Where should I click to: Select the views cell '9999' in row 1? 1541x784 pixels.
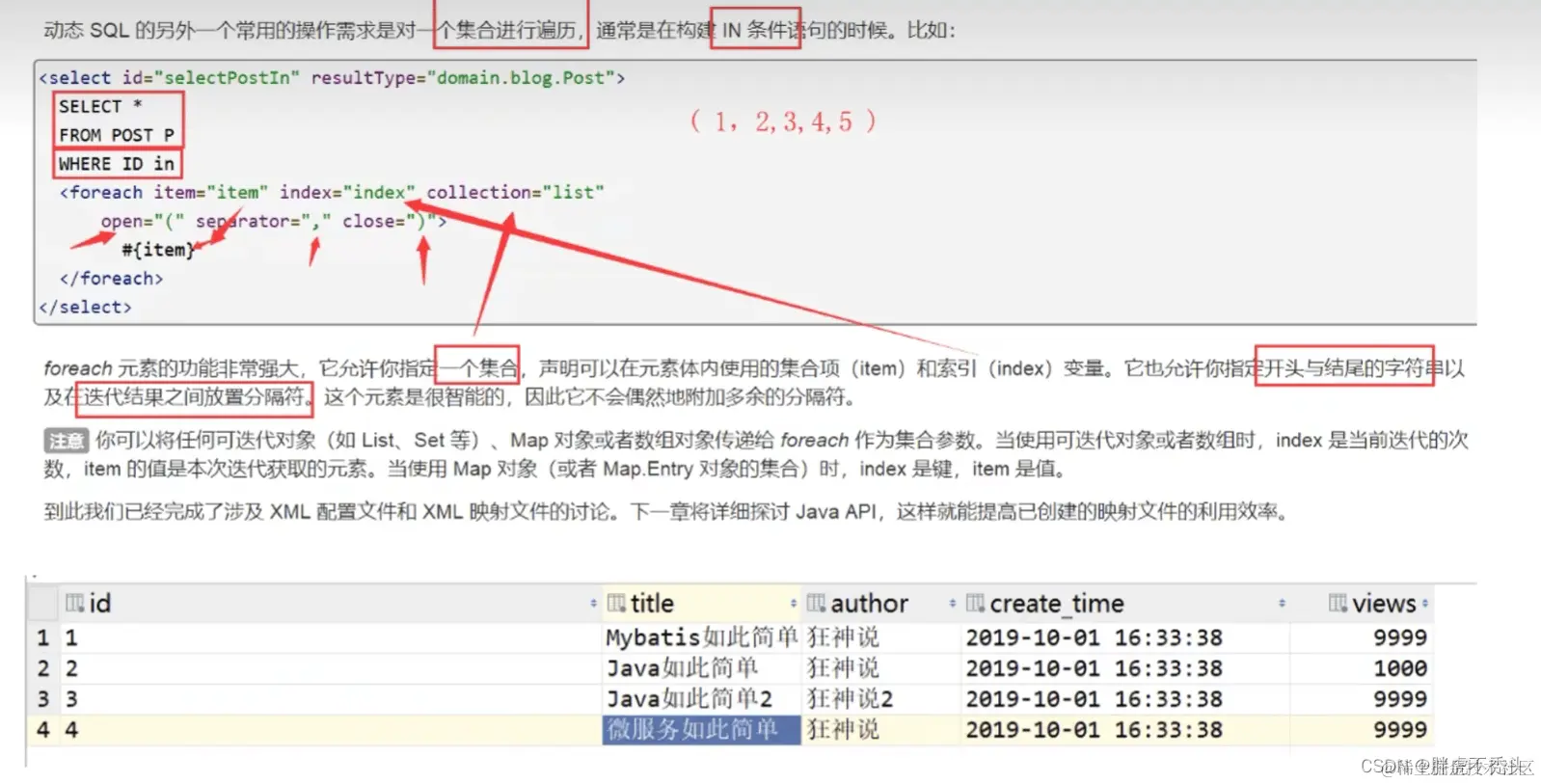pyautogui.click(x=1362, y=637)
